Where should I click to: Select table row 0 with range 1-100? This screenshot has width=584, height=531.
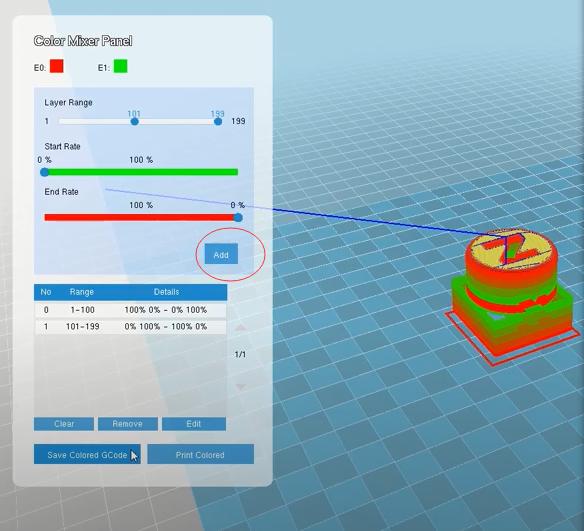tap(130, 310)
